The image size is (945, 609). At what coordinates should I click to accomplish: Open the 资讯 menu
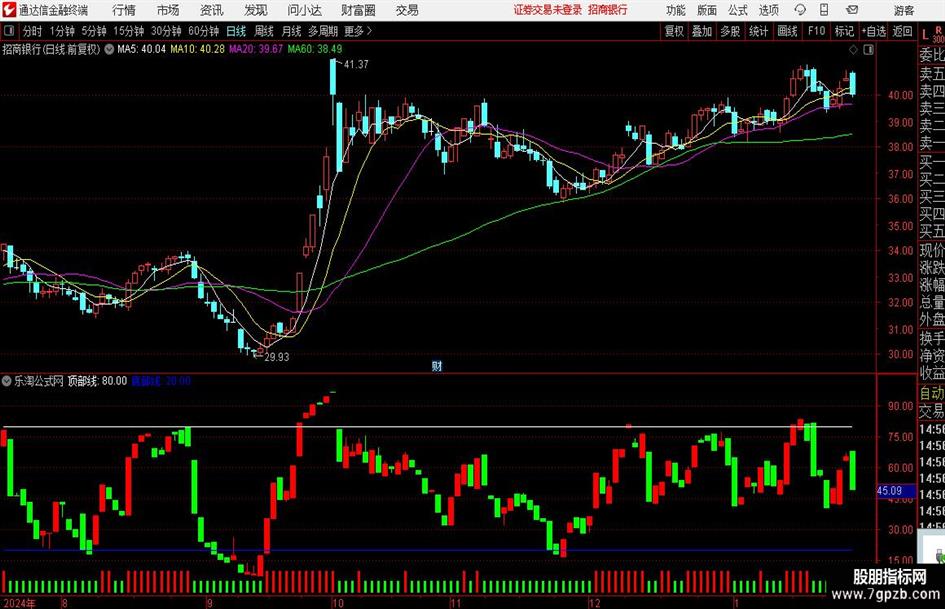point(212,10)
